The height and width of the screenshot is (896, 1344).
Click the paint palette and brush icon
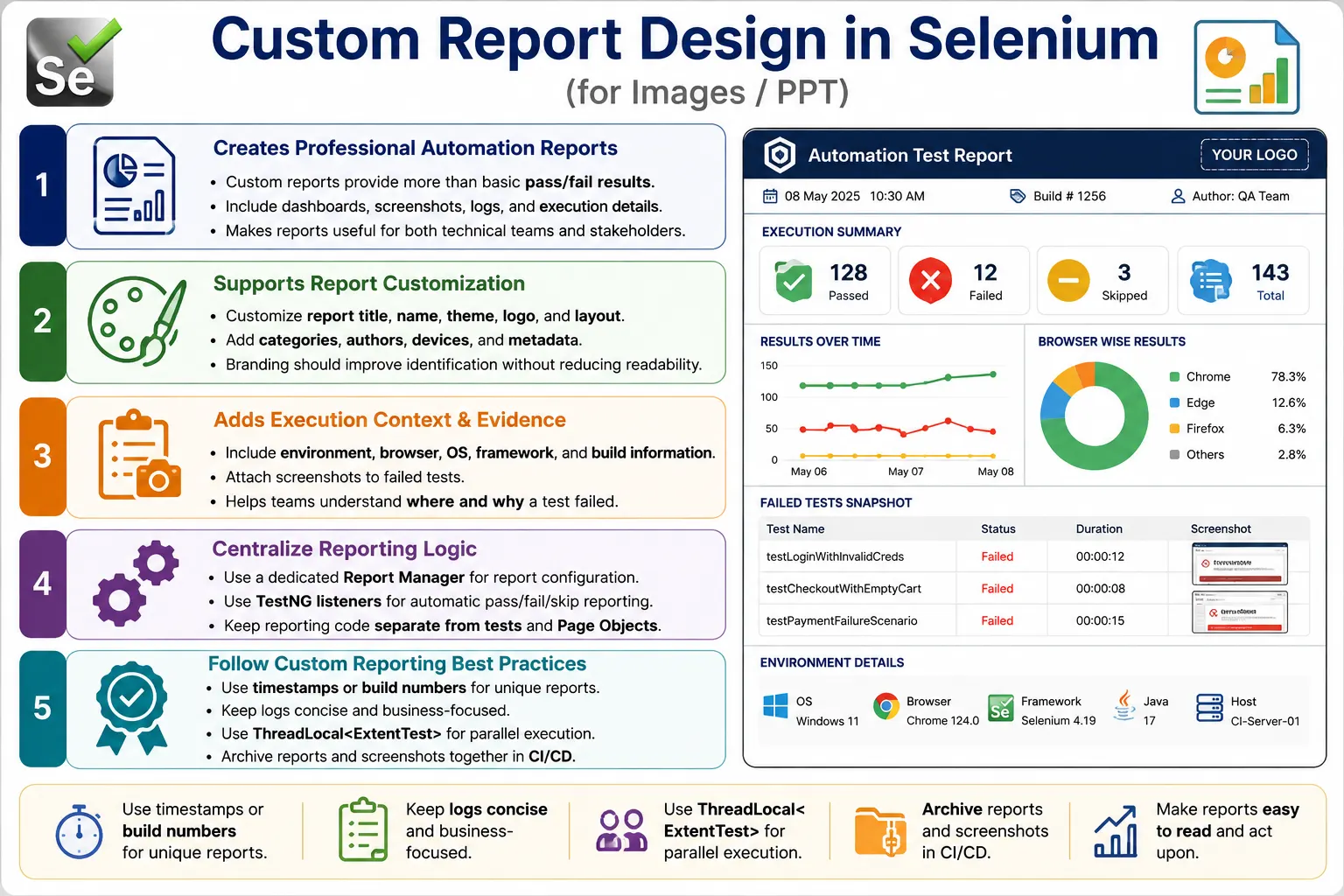click(137, 321)
